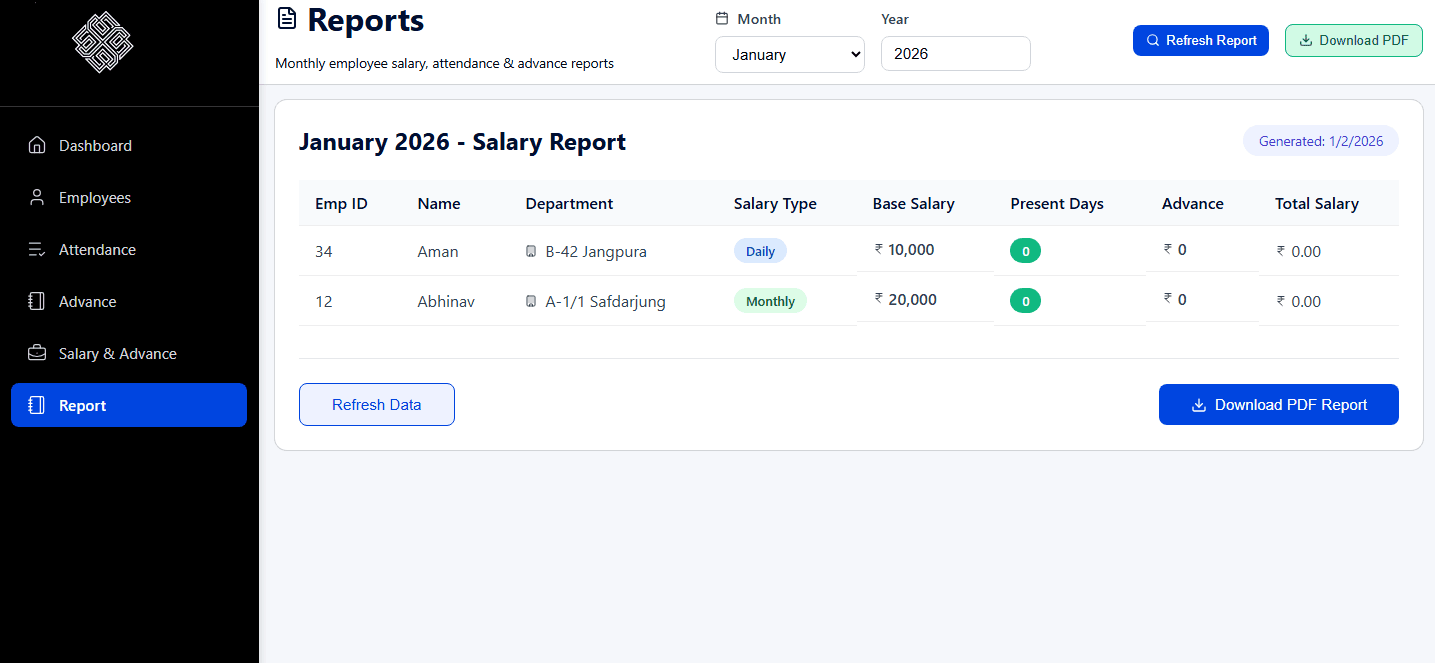Click the calendar icon beside the Month label

click(x=722, y=18)
